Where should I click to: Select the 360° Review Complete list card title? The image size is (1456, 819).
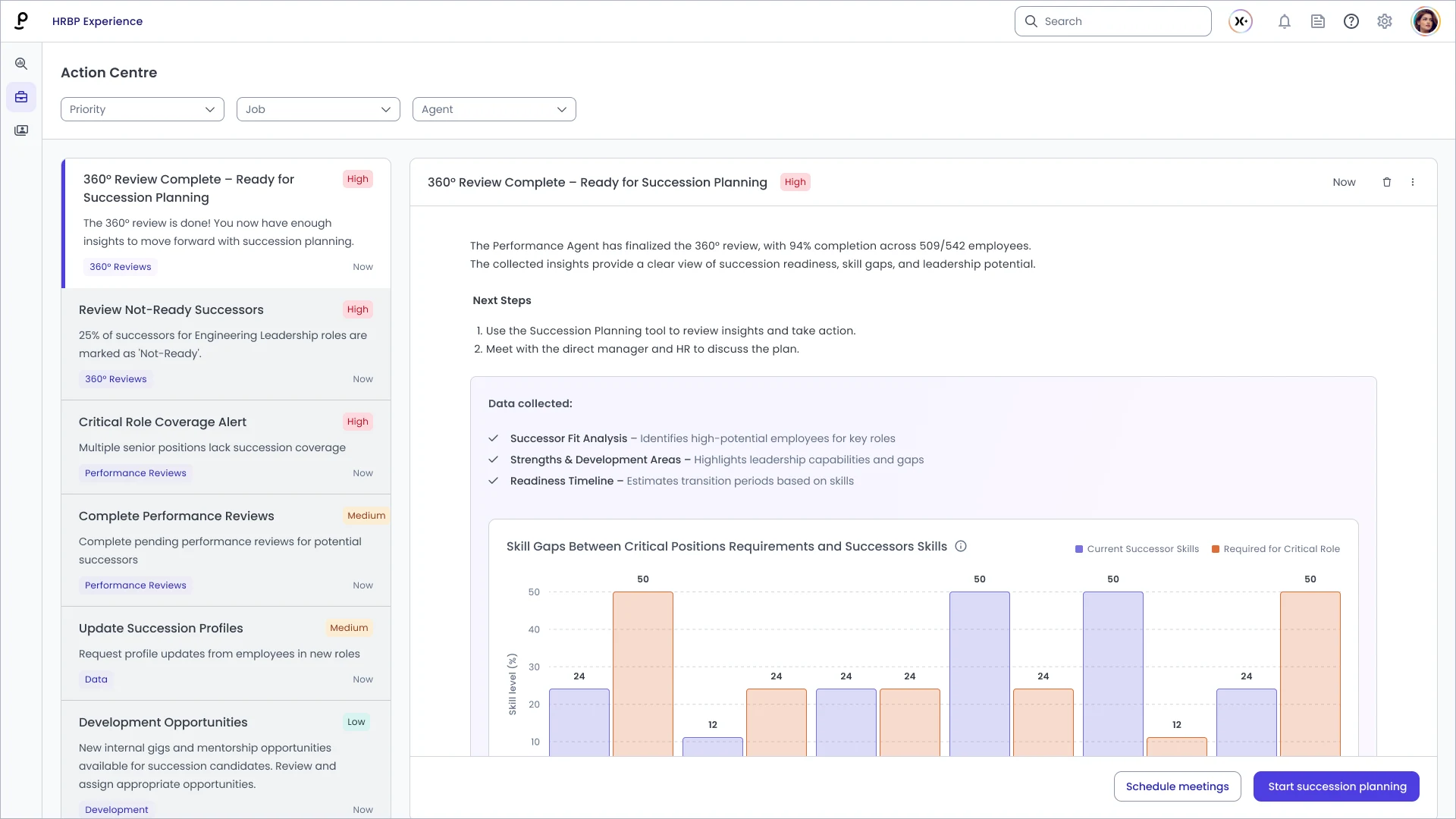189,188
